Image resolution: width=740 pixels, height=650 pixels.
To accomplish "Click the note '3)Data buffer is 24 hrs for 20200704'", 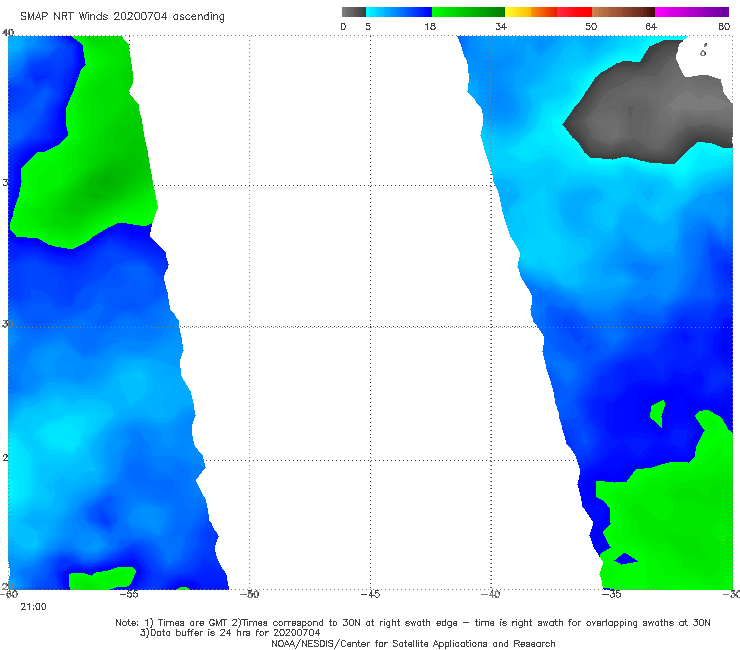I will (x=230, y=633).
